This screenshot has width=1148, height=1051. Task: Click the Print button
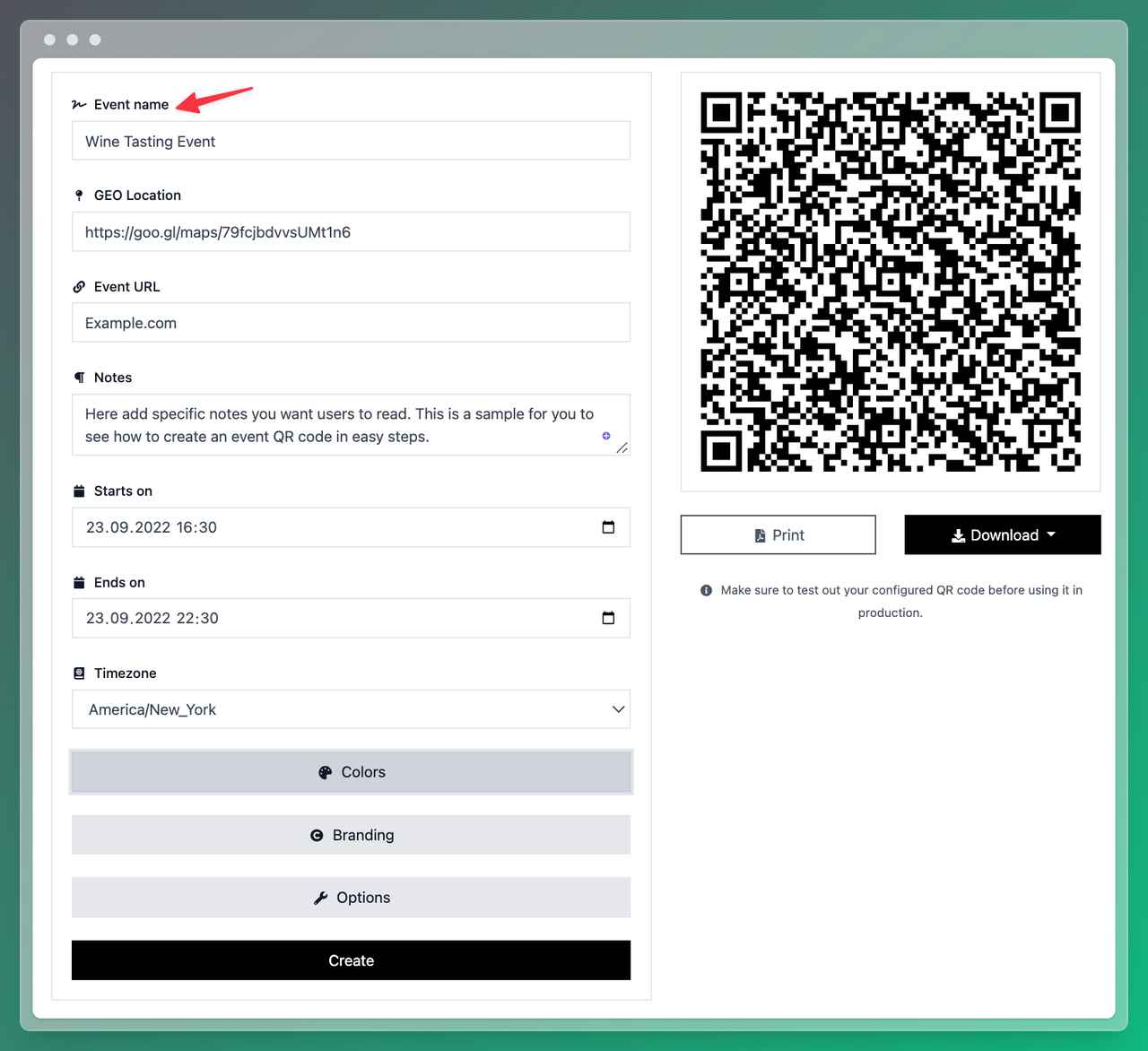coord(778,534)
